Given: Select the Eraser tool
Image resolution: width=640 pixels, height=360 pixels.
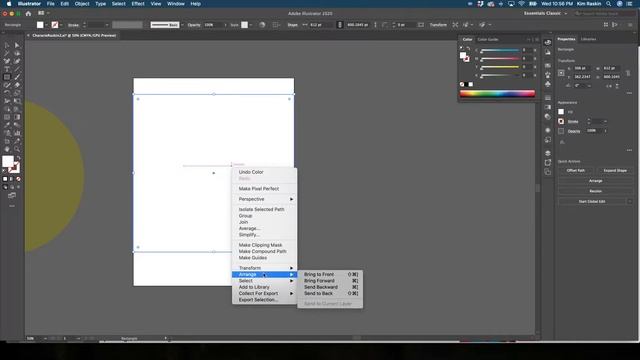Looking at the screenshot, I should point(17,85).
